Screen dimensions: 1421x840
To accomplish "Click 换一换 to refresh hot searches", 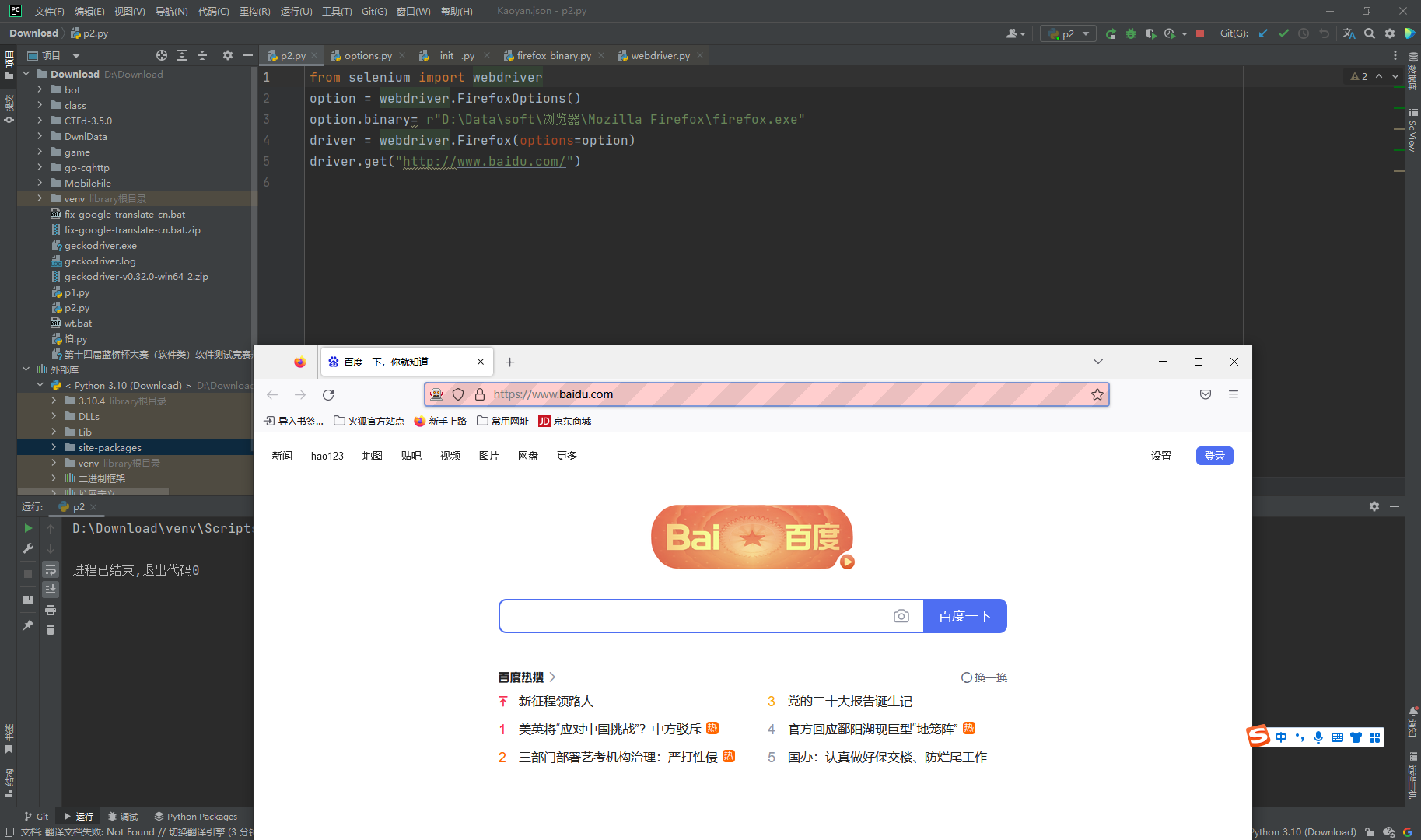I will point(984,677).
